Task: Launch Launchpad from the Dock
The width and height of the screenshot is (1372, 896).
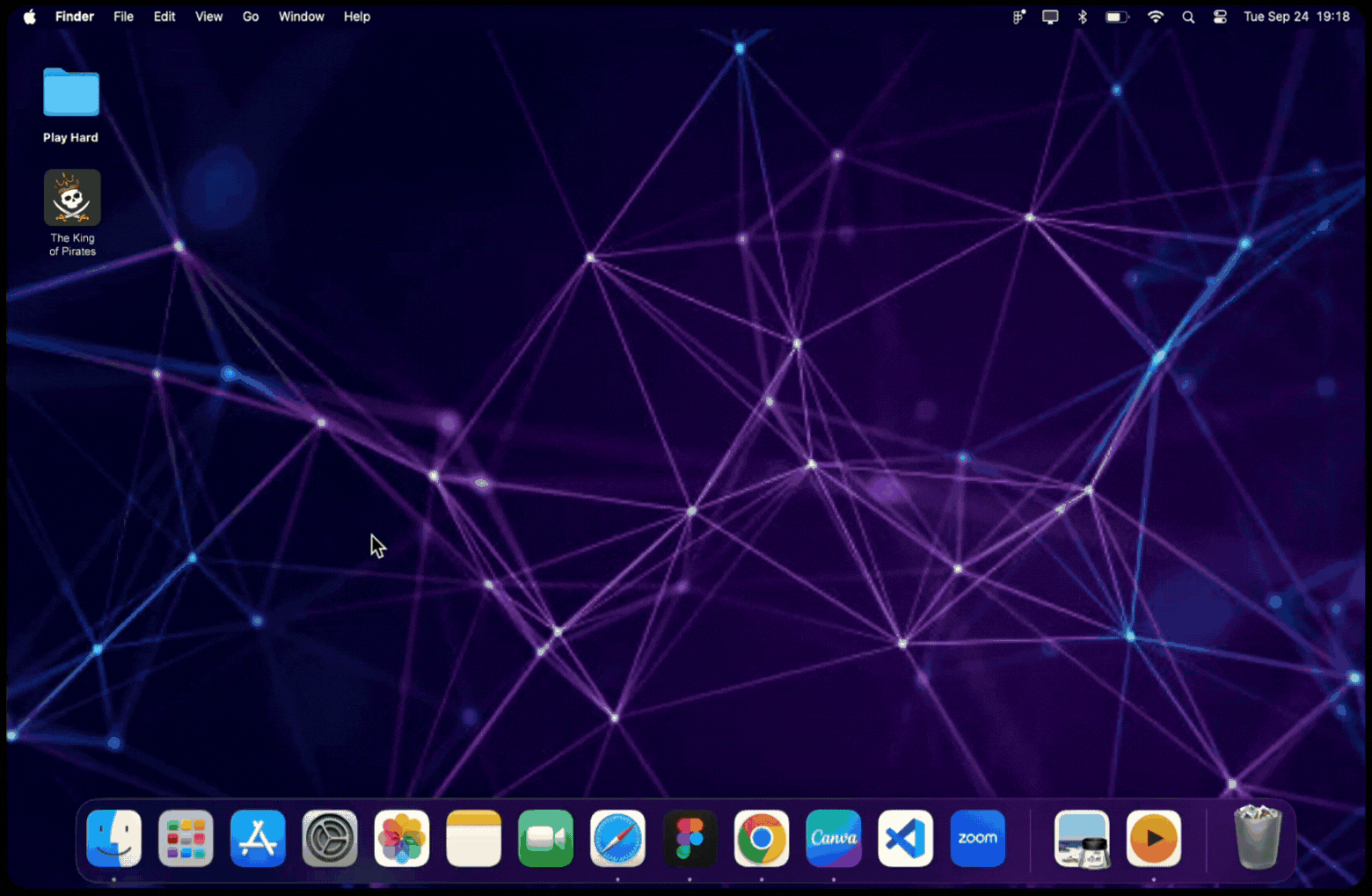Action: pyautogui.click(x=186, y=838)
